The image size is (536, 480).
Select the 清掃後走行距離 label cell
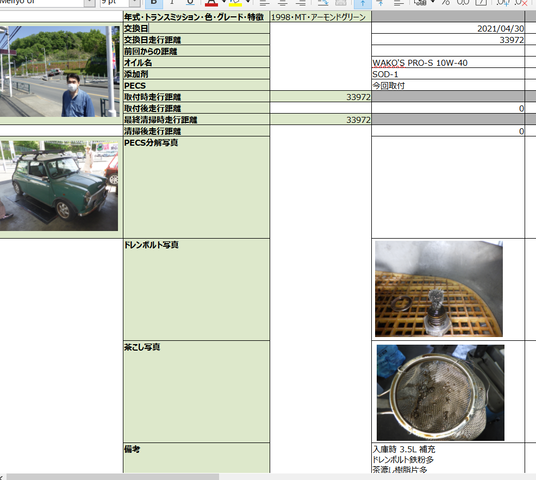[x=197, y=131]
